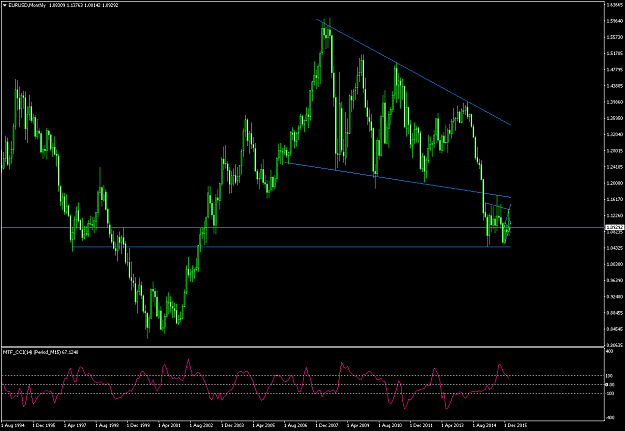Image resolution: width=625 pixels, height=431 pixels.
Task: Select the horizontal blue support line
Action: click(x=292, y=247)
